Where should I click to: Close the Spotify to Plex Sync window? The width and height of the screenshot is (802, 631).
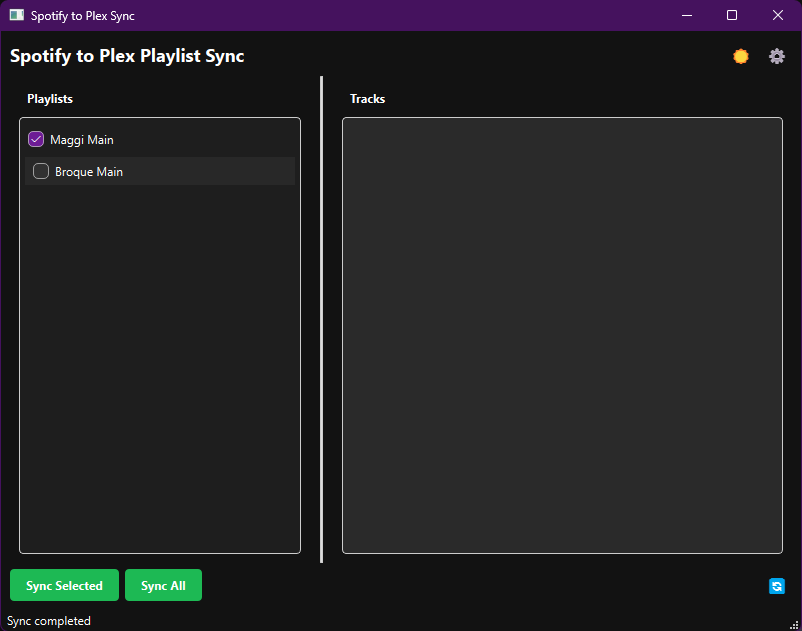tap(777, 15)
